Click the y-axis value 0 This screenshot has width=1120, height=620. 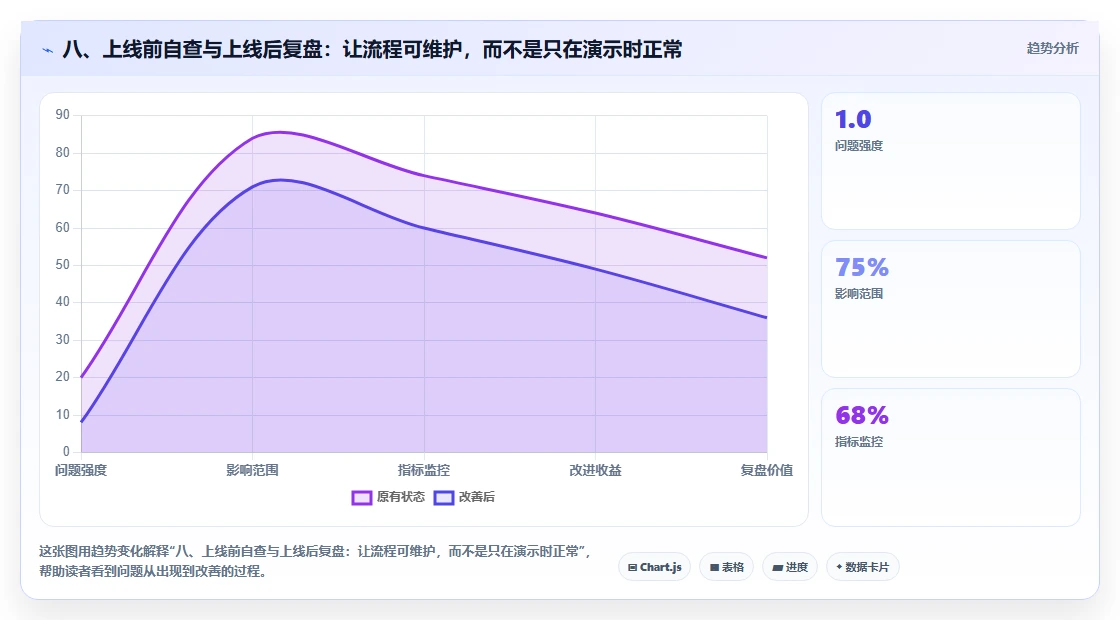pos(66,451)
